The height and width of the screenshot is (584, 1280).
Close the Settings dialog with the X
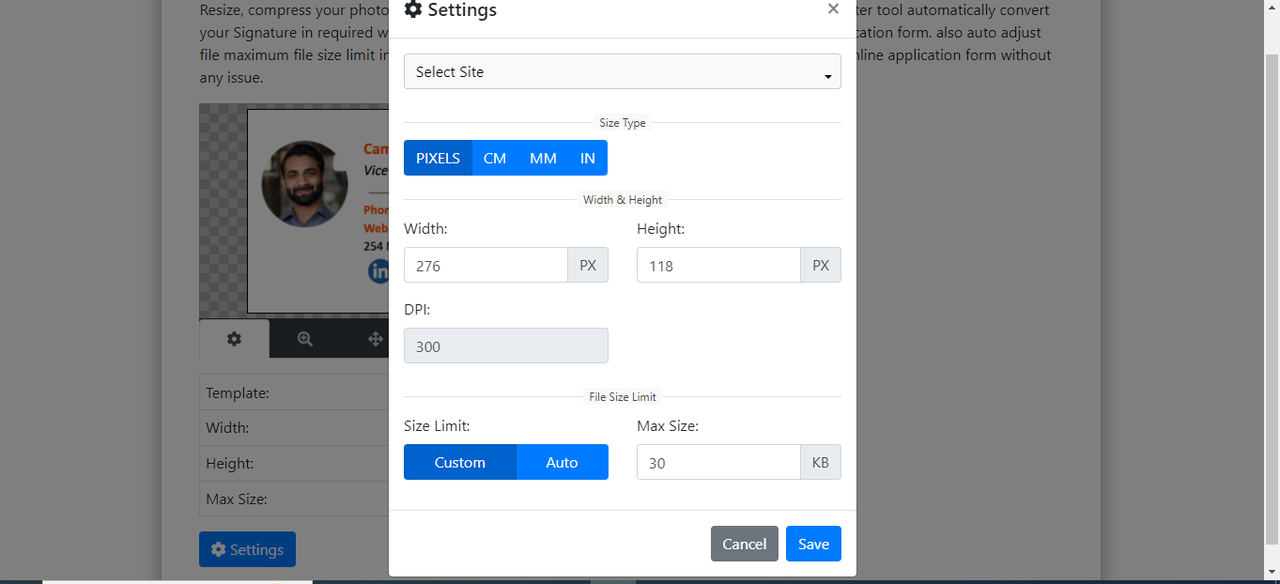(x=833, y=9)
